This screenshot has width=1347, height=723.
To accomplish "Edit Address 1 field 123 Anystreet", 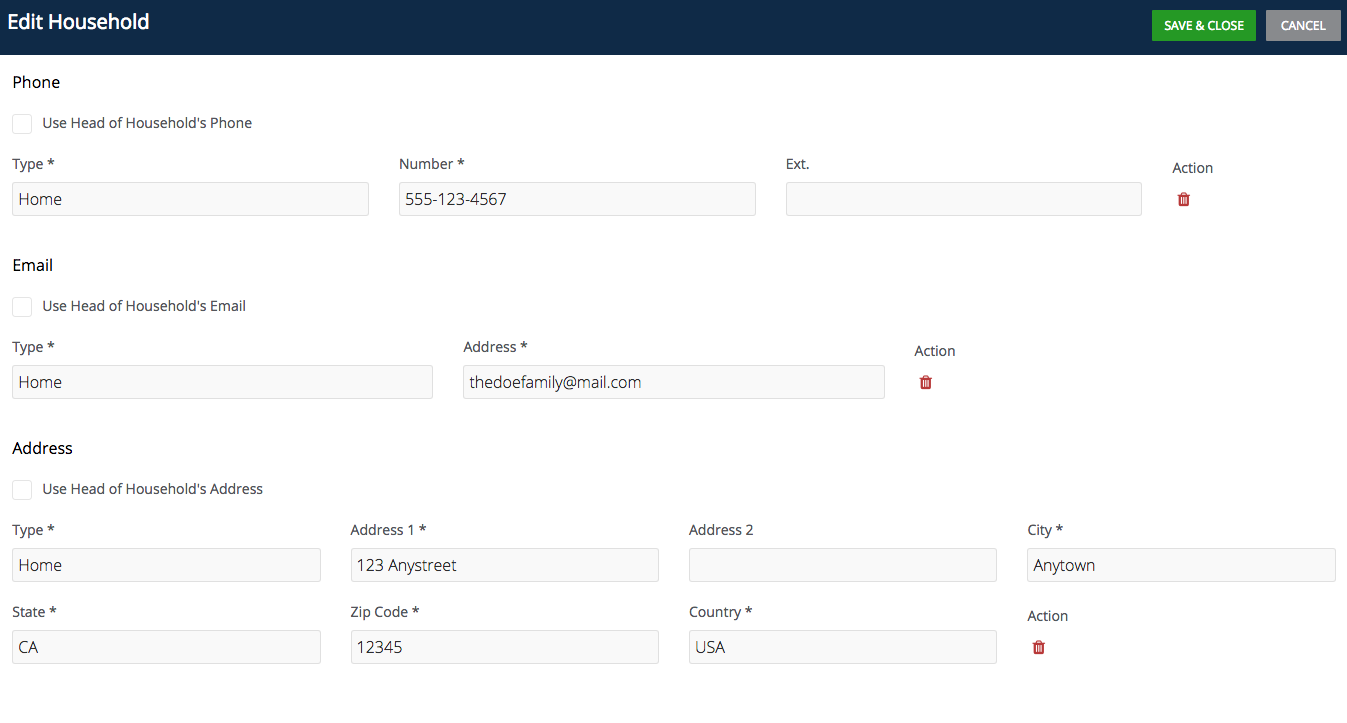I will coord(505,565).
